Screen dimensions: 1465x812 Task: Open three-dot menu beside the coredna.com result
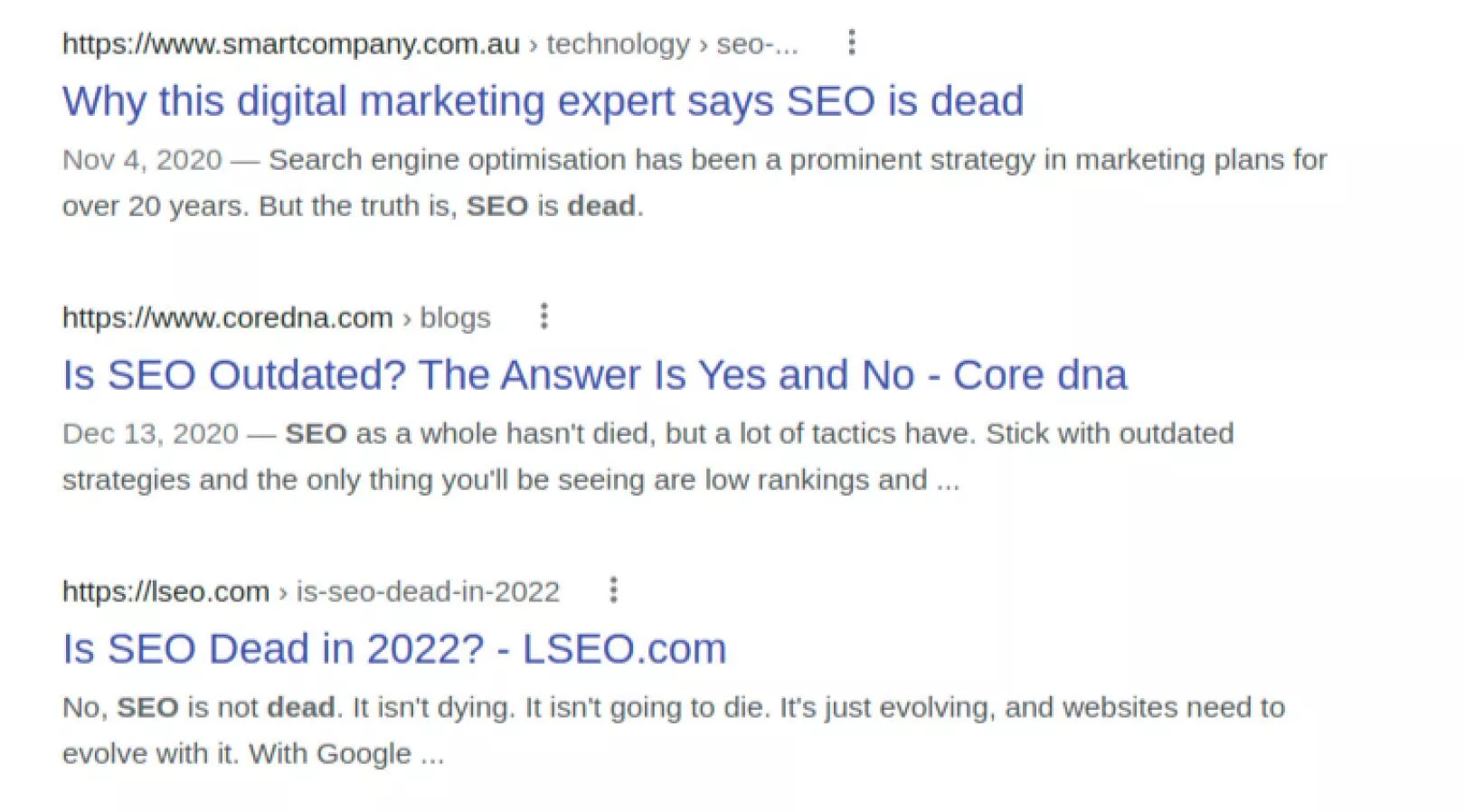(543, 316)
